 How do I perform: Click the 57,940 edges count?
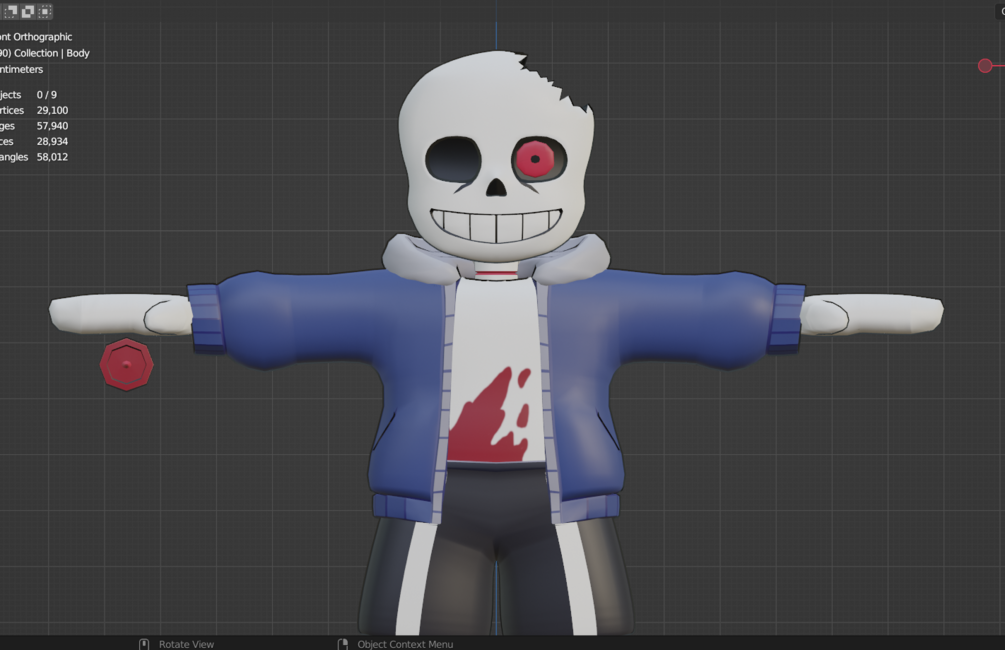coord(52,126)
